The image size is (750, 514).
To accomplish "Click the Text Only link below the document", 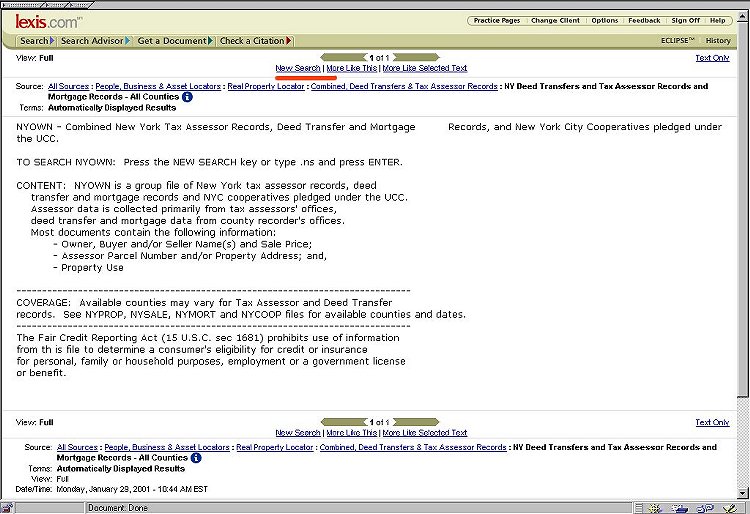I will (712, 422).
